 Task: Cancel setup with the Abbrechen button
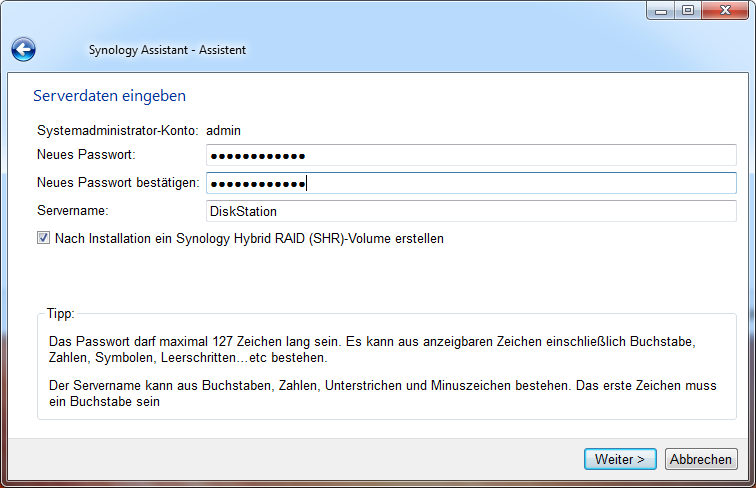[701, 459]
